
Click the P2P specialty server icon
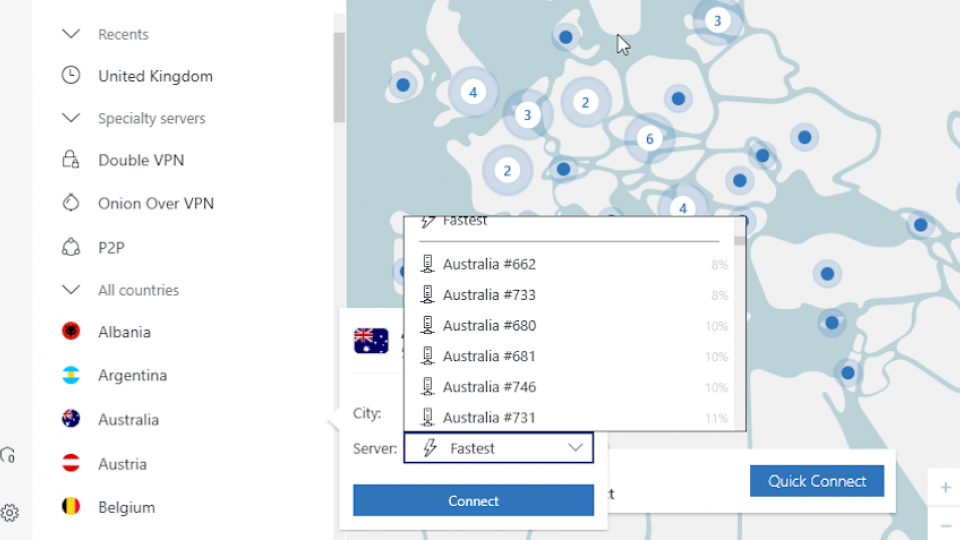coord(71,247)
